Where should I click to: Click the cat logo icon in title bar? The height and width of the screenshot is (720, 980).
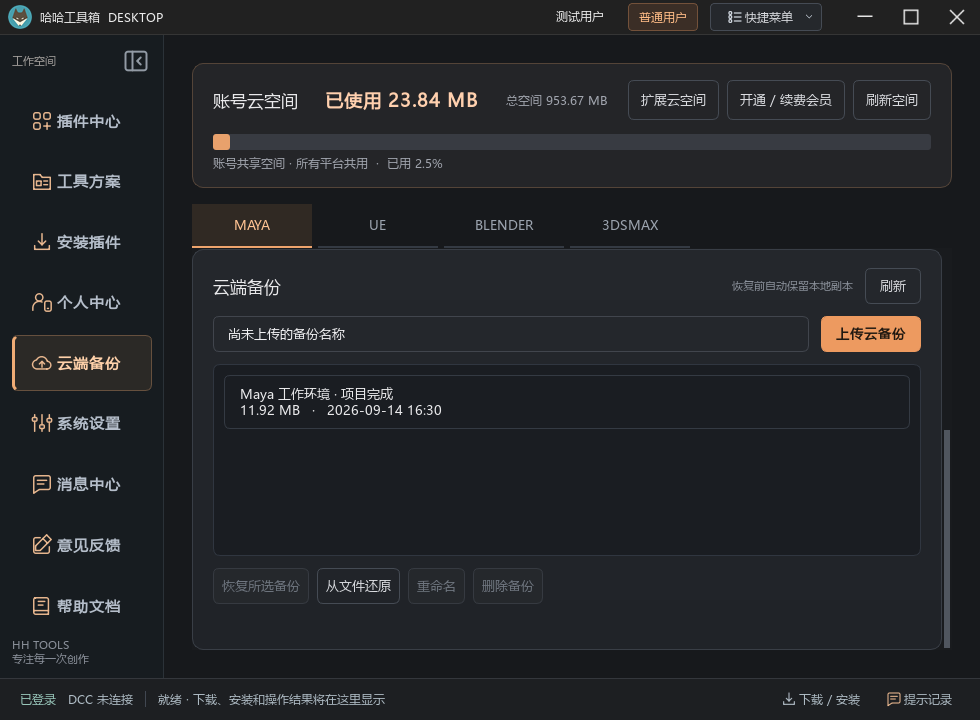tap(20, 17)
